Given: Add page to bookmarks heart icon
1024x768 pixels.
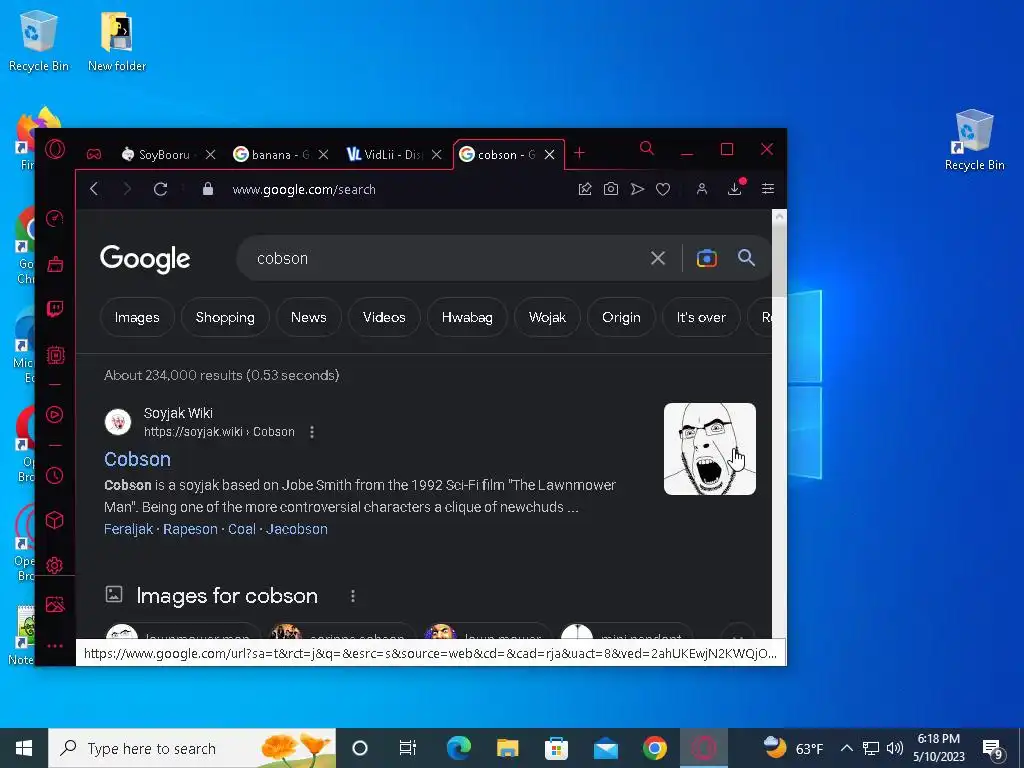Looking at the screenshot, I should [x=663, y=189].
